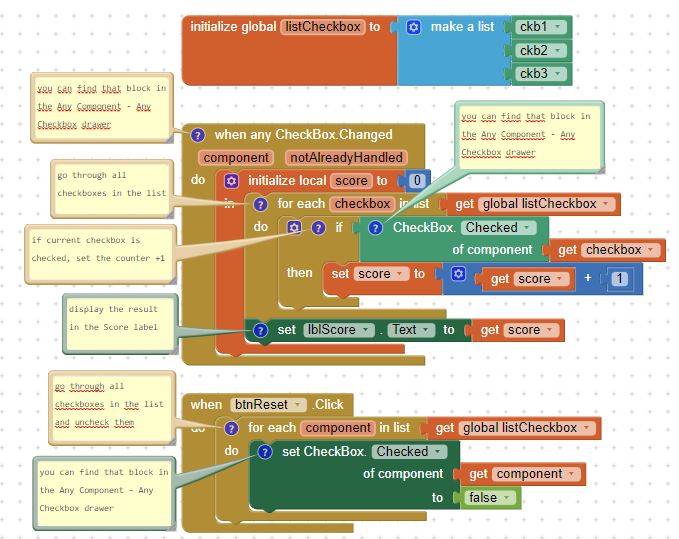Toggle comment icon on for each checkbox block

[x=260, y=204]
